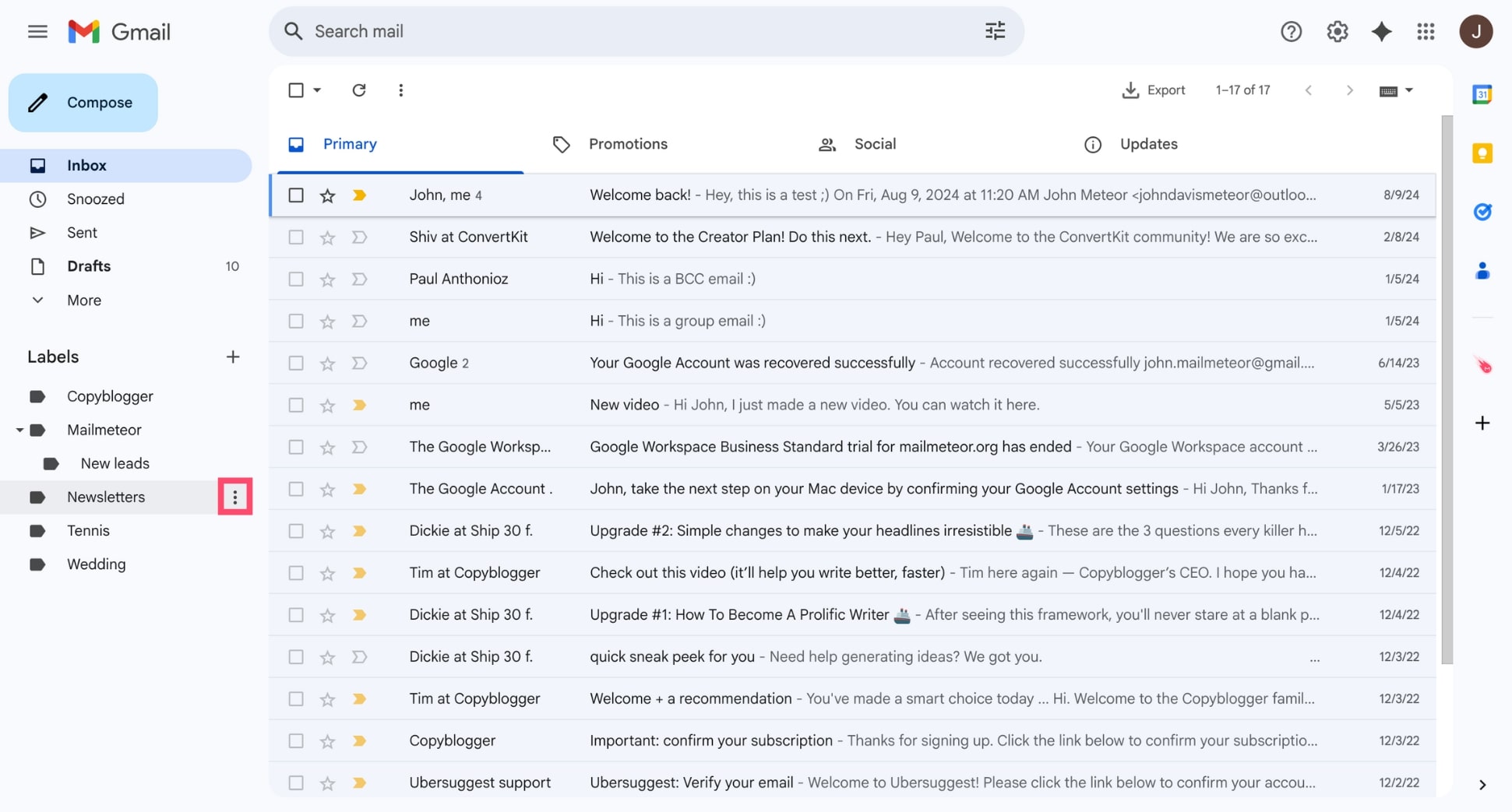Image resolution: width=1512 pixels, height=812 pixels.
Task: Open Google Calendar side panel
Action: (1482, 94)
